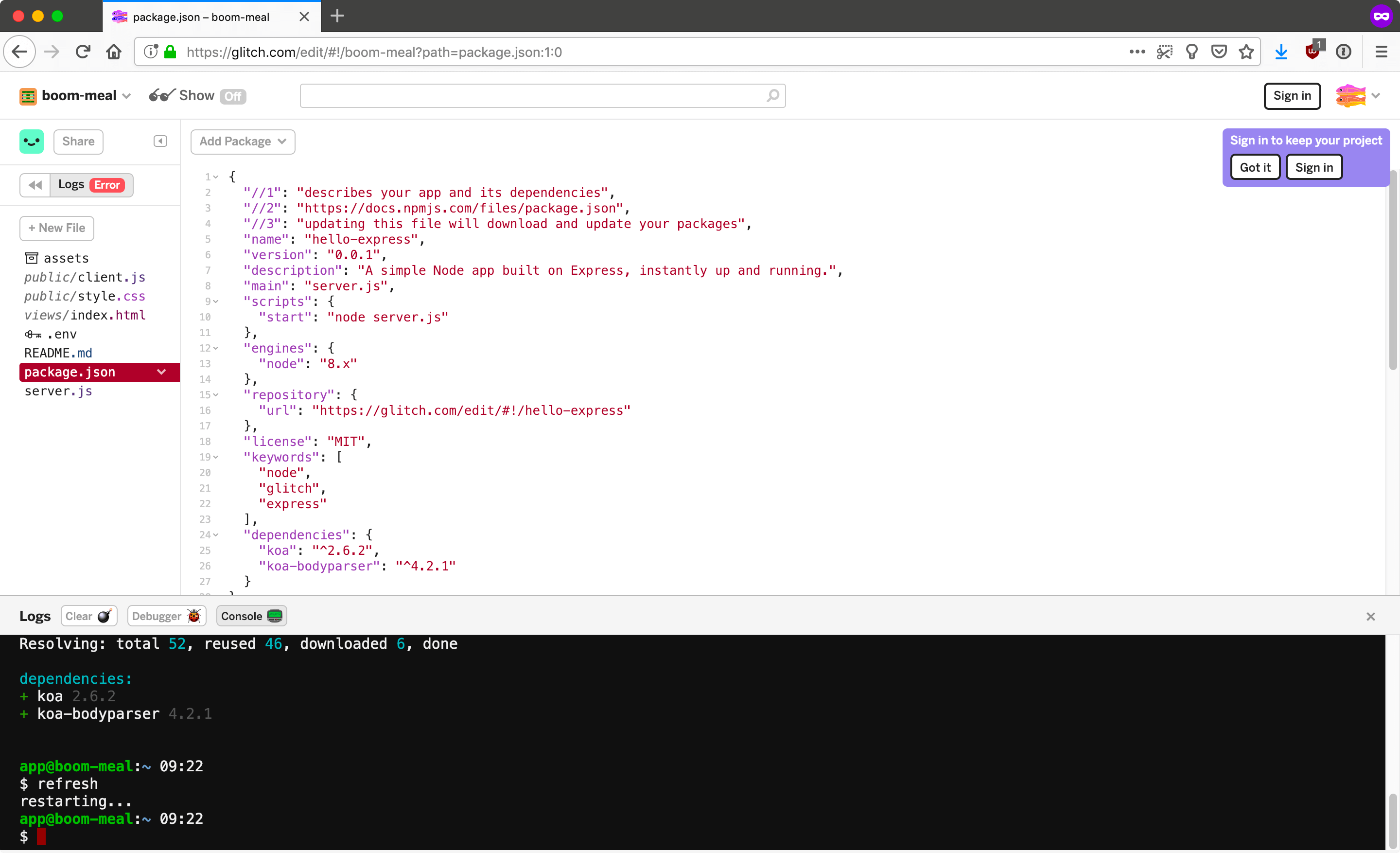Click the circular info extension icon
The height and width of the screenshot is (853, 1400).
pyautogui.click(x=1343, y=52)
